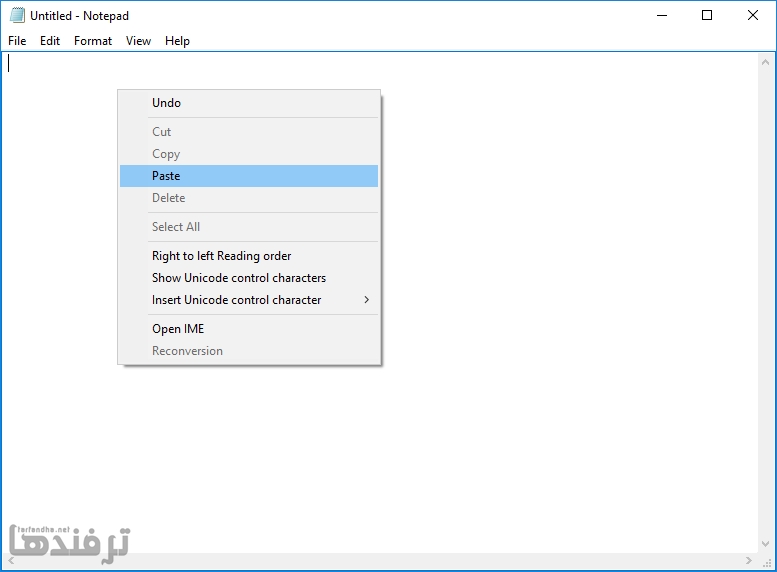Select Copy in the context menu
This screenshot has width=777, height=572.
coord(249,154)
